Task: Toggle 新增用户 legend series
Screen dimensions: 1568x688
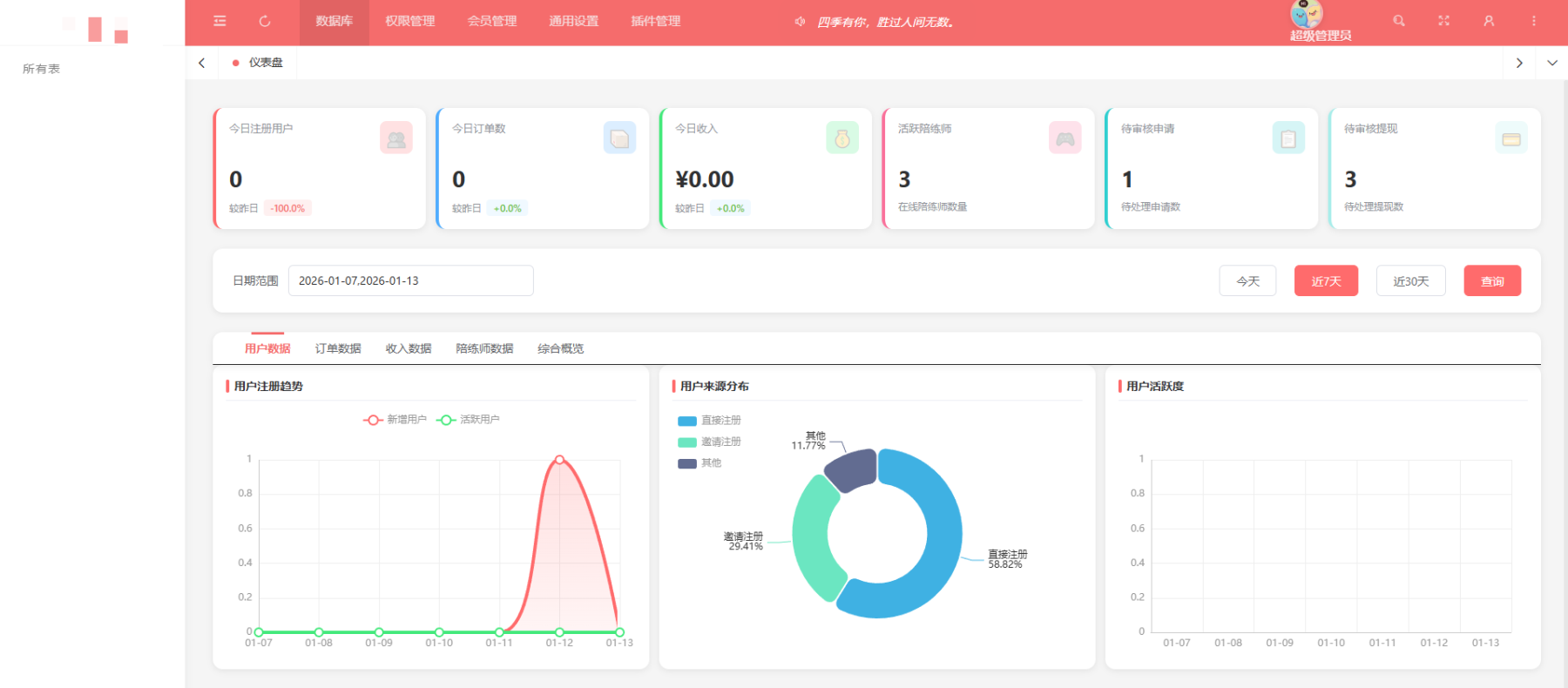Action: click(395, 420)
